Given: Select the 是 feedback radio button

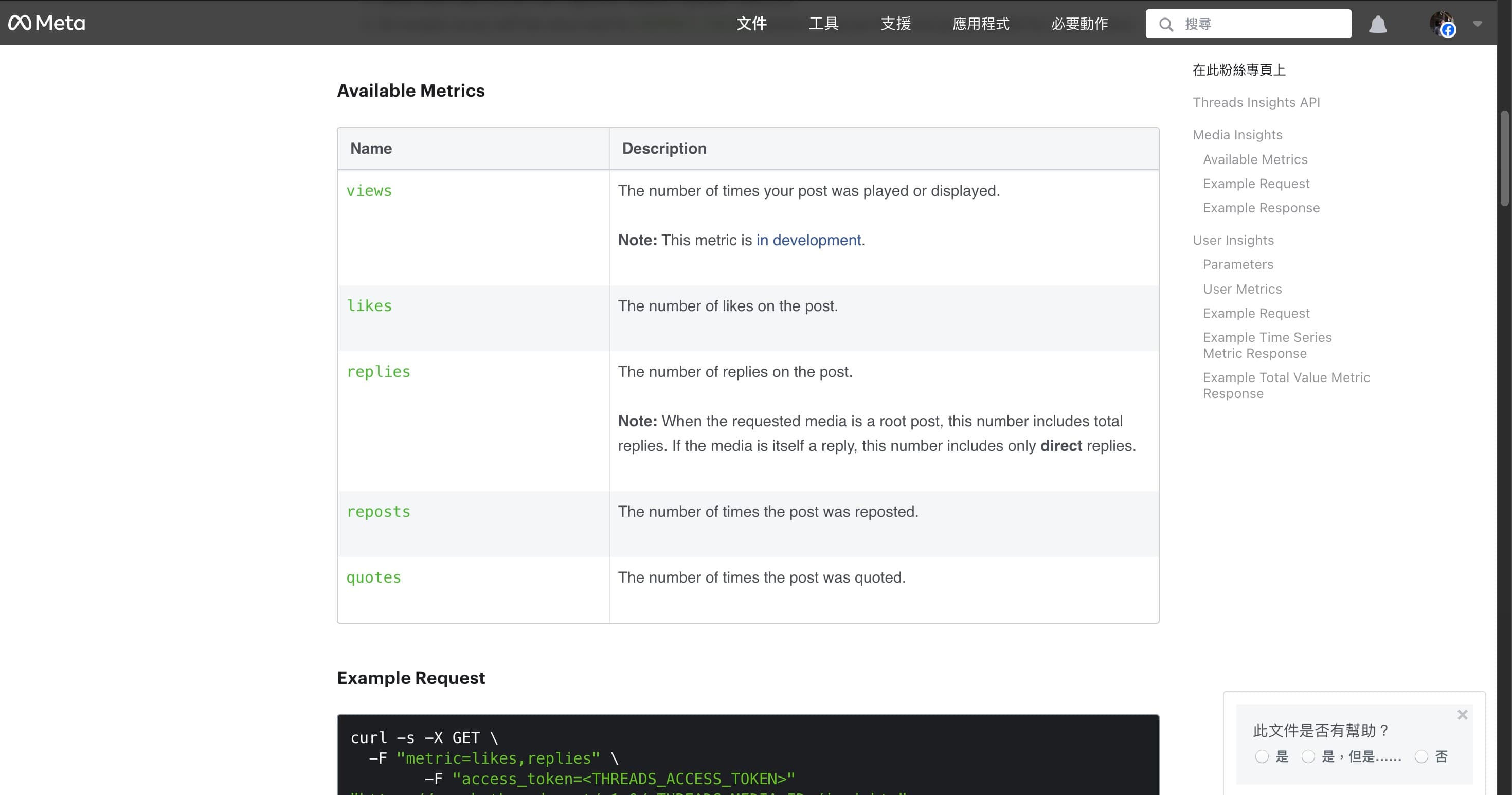Looking at the screenshot, I should click(x=1263, y=757).
